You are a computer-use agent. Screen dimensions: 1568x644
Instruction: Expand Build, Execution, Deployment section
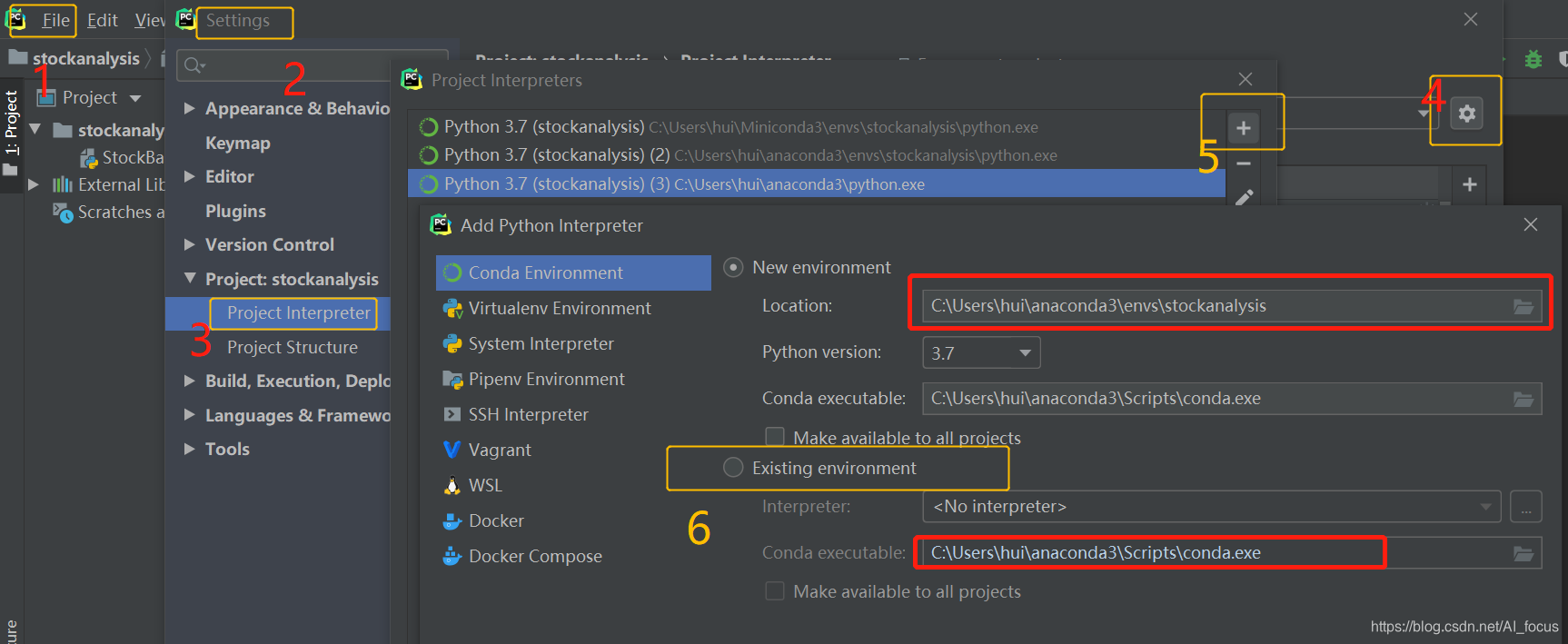(x=190, y=381)
